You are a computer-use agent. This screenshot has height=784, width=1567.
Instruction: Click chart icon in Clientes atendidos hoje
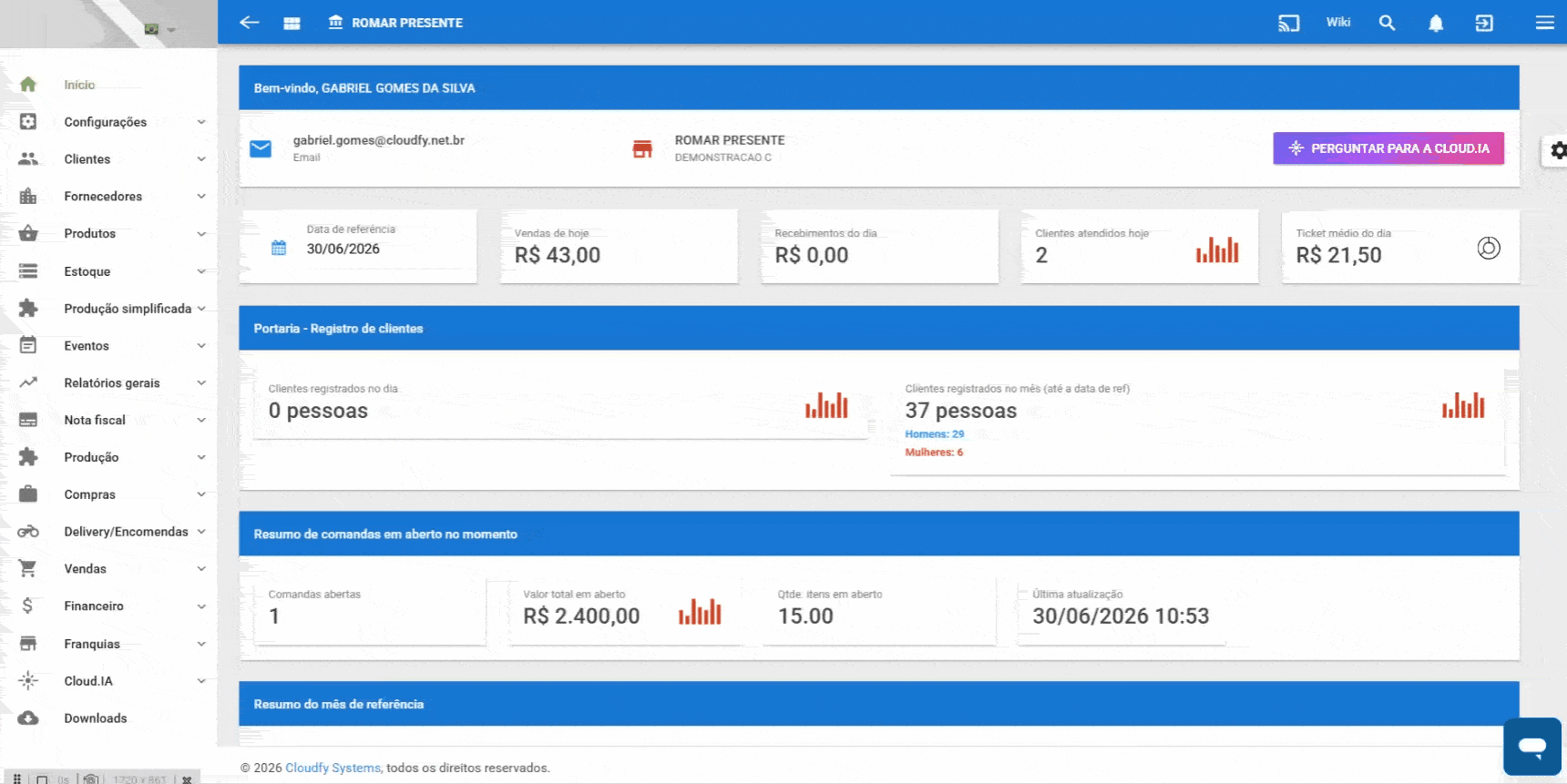1217,249
